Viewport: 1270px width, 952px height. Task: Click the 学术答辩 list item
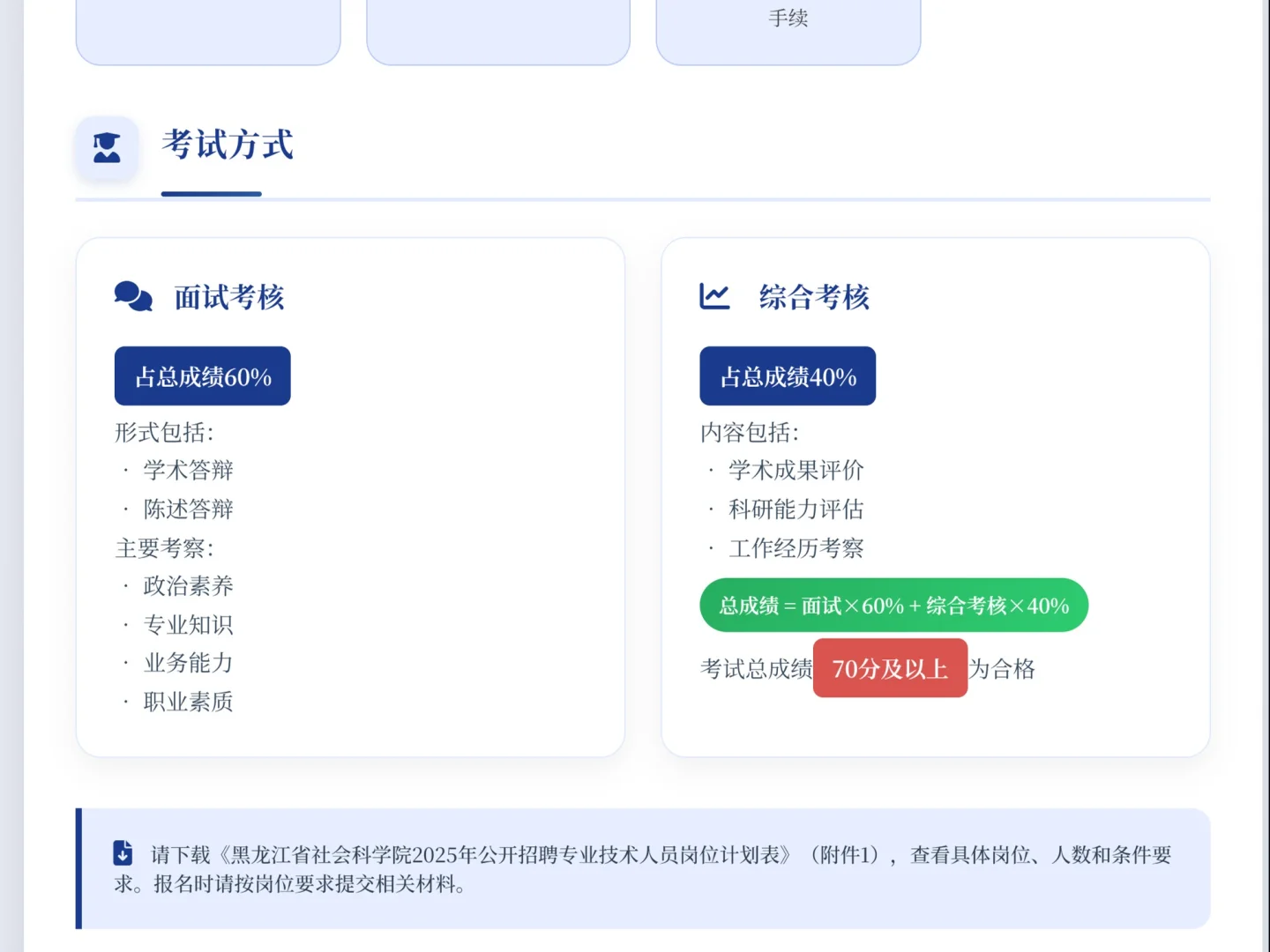(188, 470)
